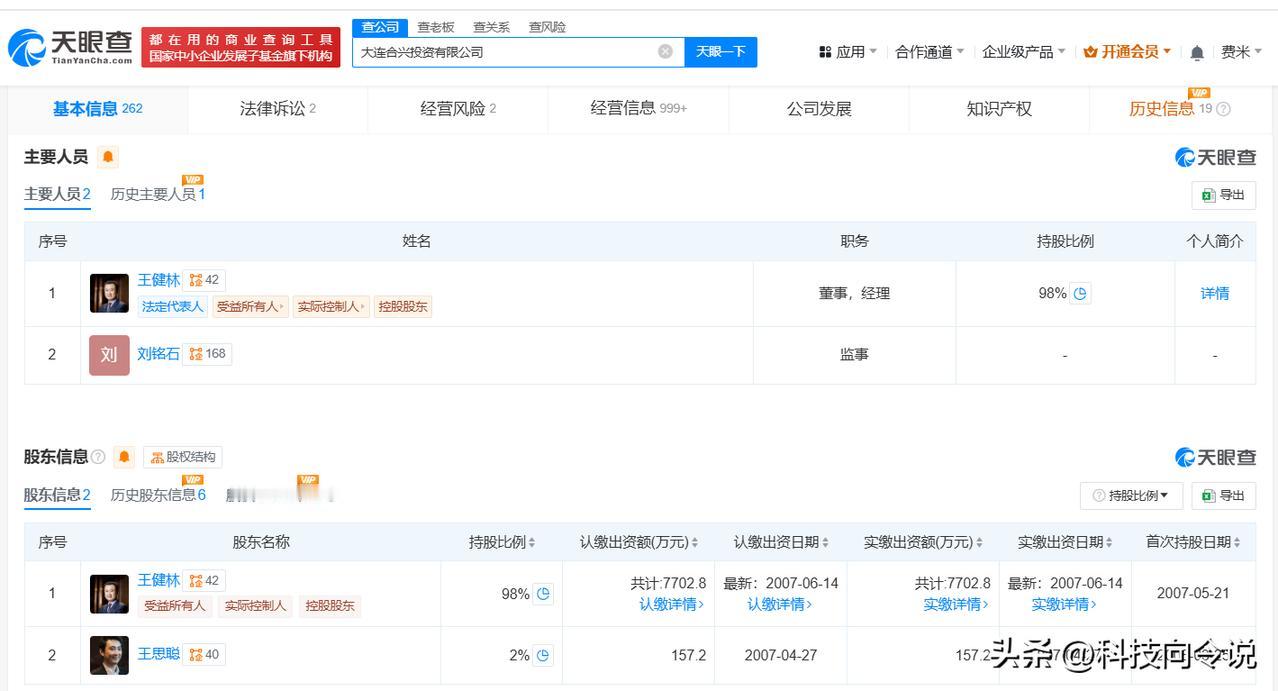Select 主要人员 2 sub-tab
The image size is (1278, 691).
pyautogui.click(x=57, y=194)
